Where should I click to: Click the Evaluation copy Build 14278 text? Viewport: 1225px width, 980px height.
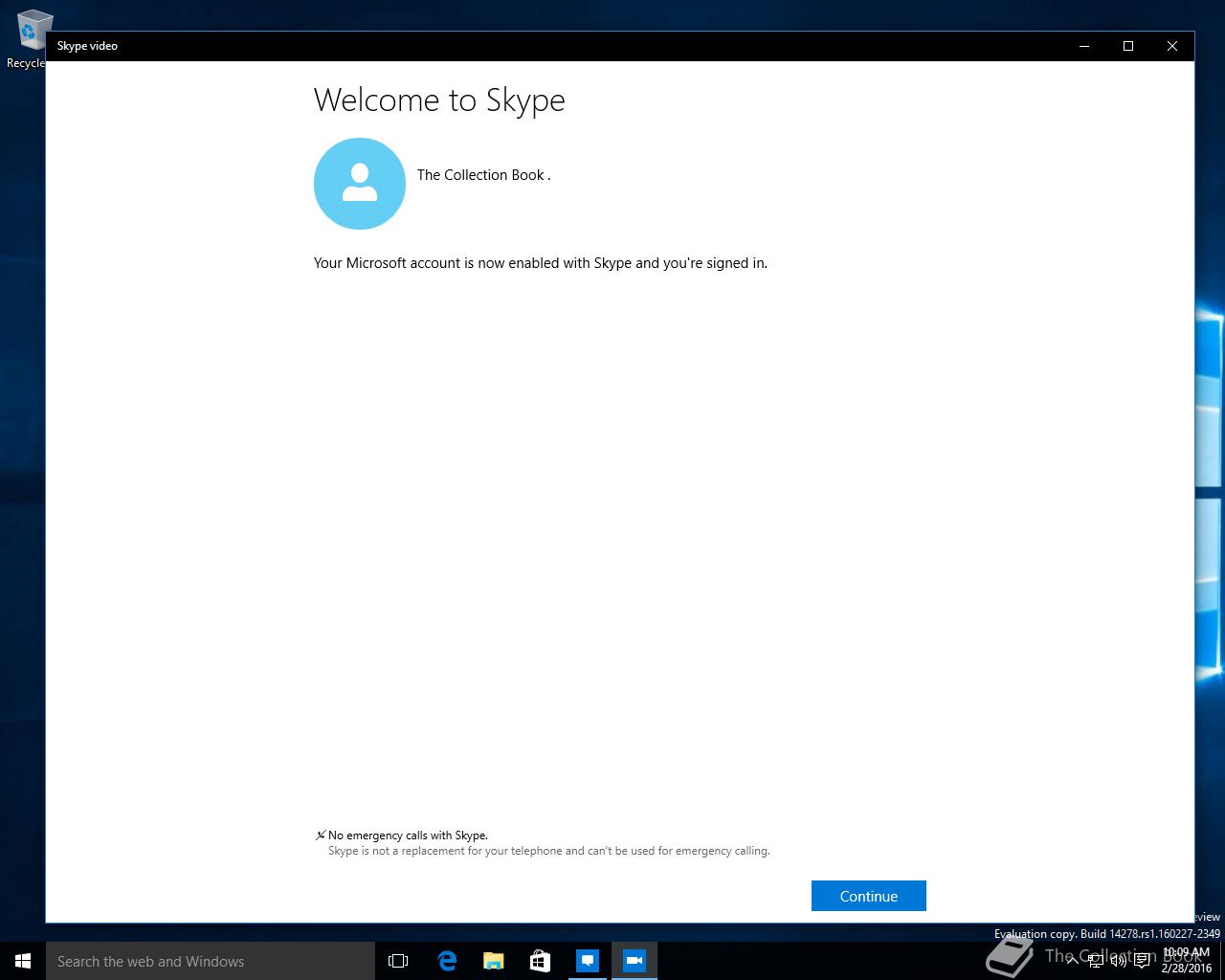[x=1107, y=934]
